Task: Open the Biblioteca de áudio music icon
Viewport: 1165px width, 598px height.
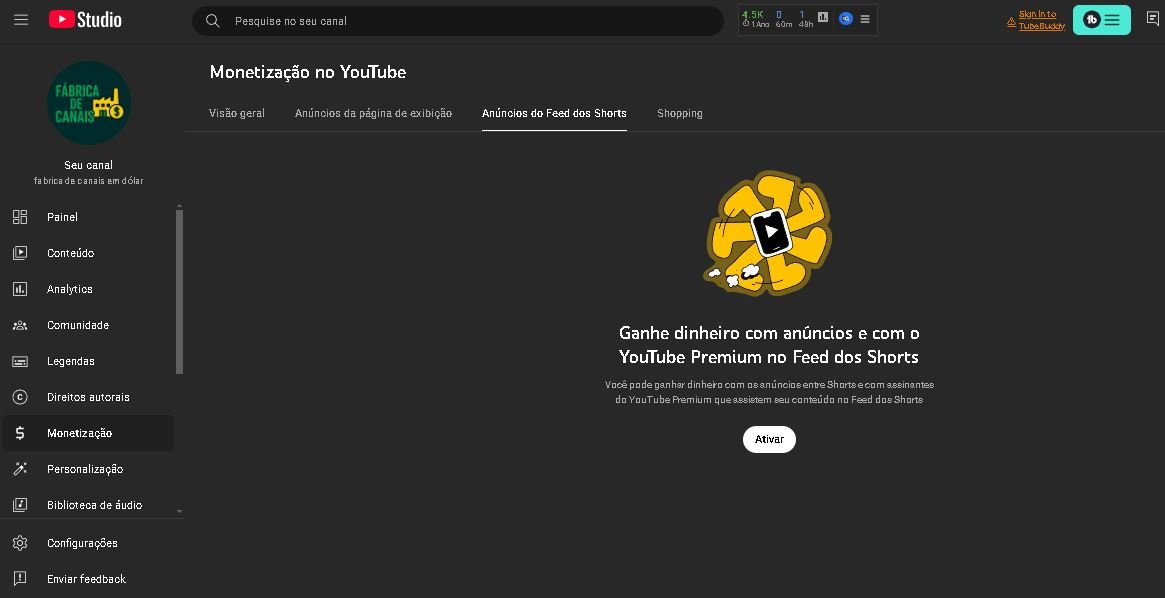Action: [x=20, y=505]
